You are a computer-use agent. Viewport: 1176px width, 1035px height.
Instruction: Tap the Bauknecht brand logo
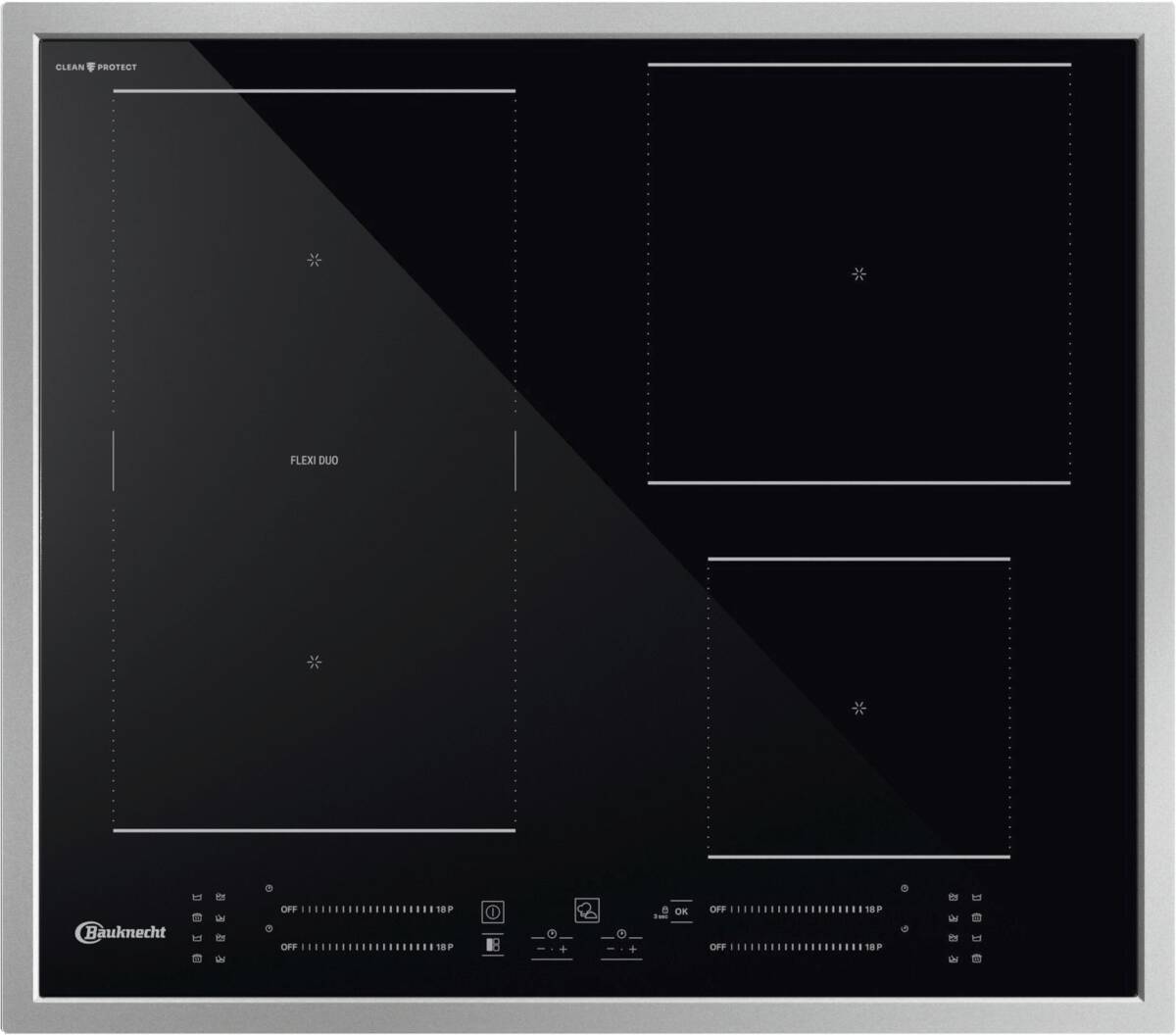121,932
